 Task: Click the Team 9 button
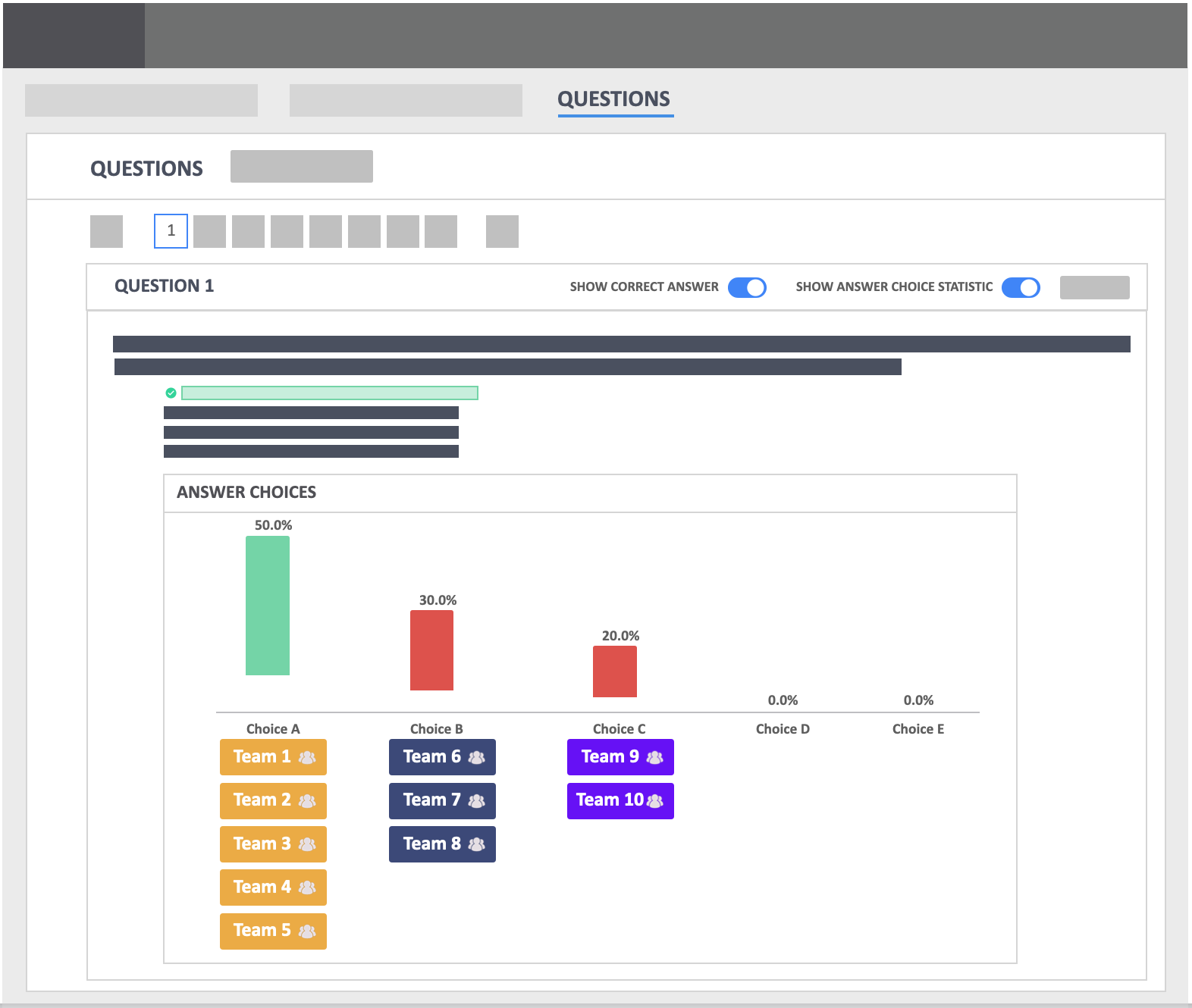point(620,757)
